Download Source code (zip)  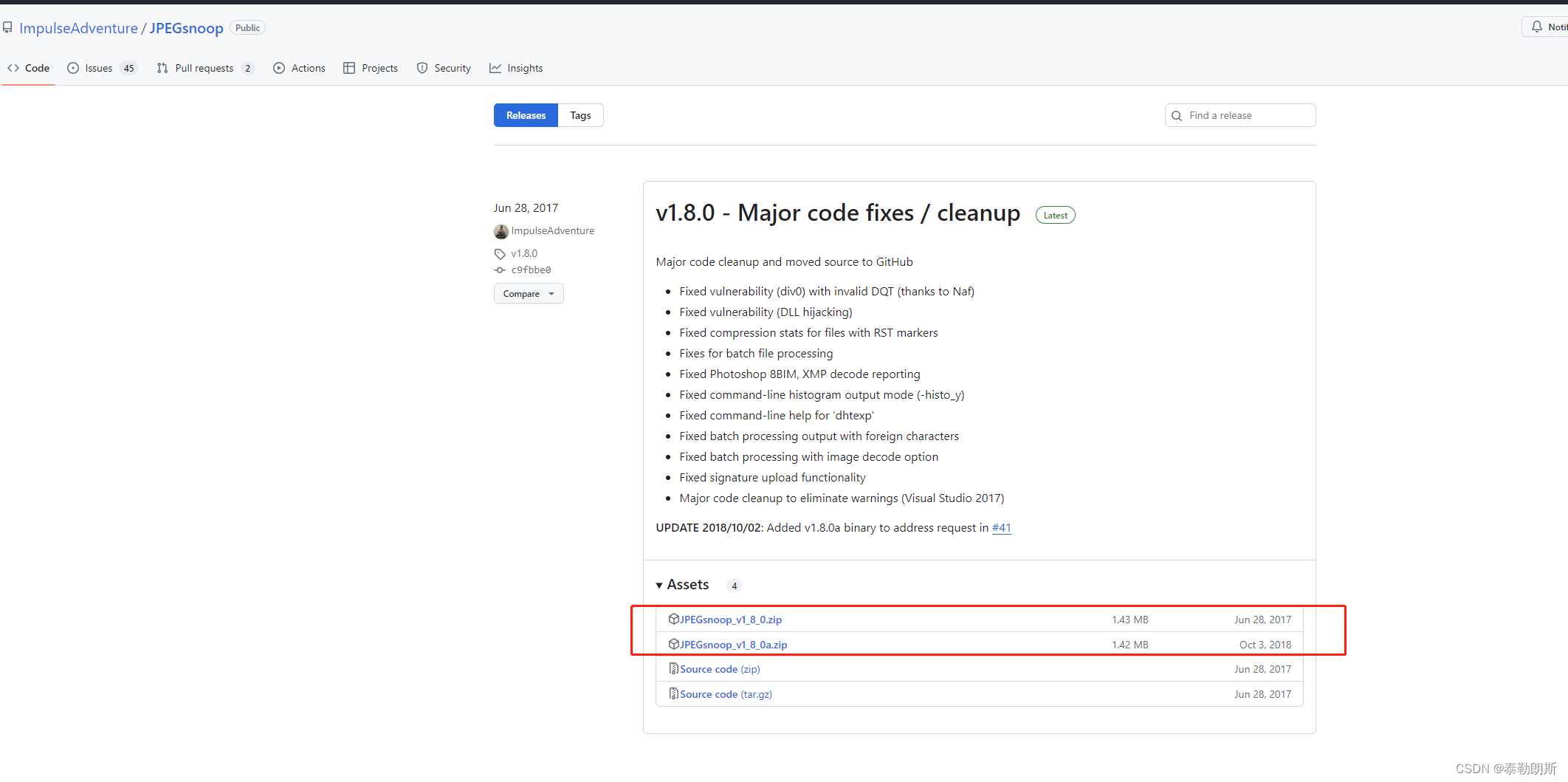coord(720,669)
